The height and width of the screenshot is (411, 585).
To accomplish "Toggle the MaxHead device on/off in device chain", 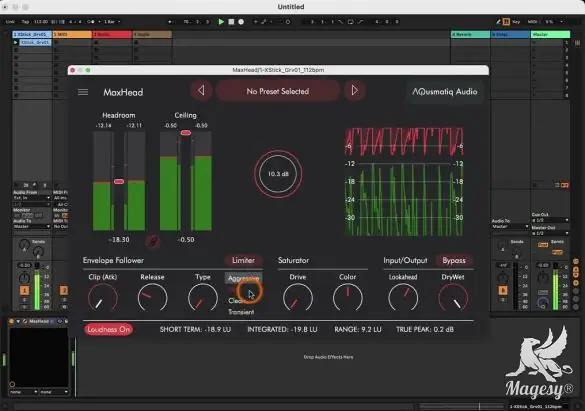I will pos(11,321).
